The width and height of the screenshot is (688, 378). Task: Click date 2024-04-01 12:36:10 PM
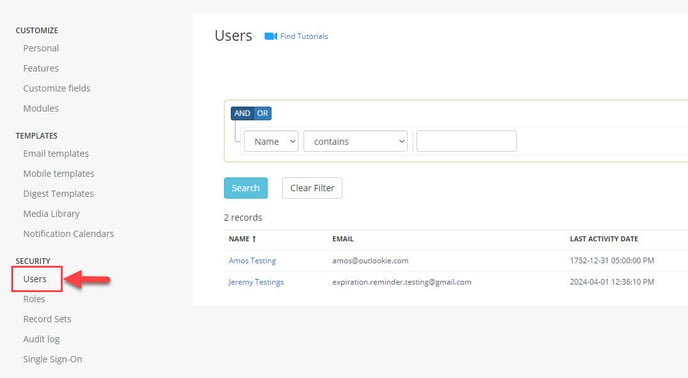(612, 282)
